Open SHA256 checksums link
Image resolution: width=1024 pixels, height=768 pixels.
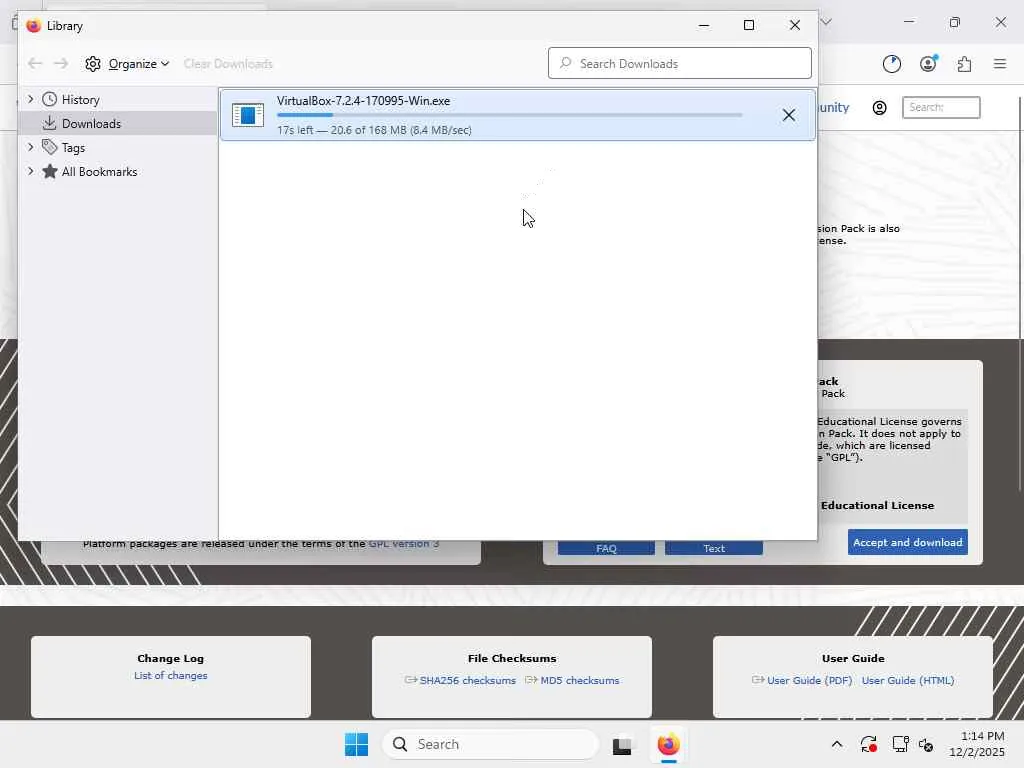tap(467, 680)
